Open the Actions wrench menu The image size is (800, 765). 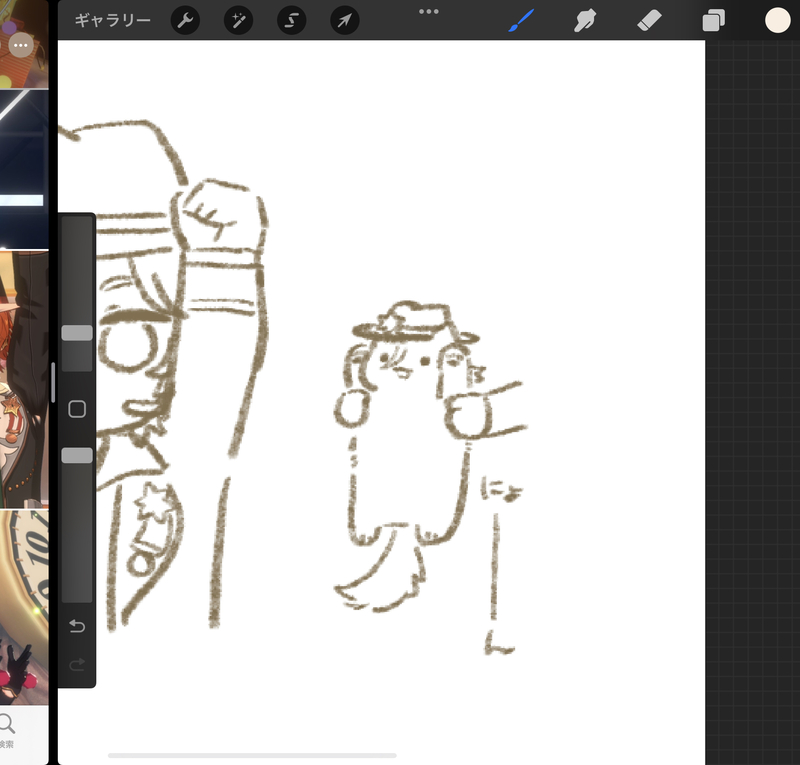pyautogui.click(x=185, y=20)
